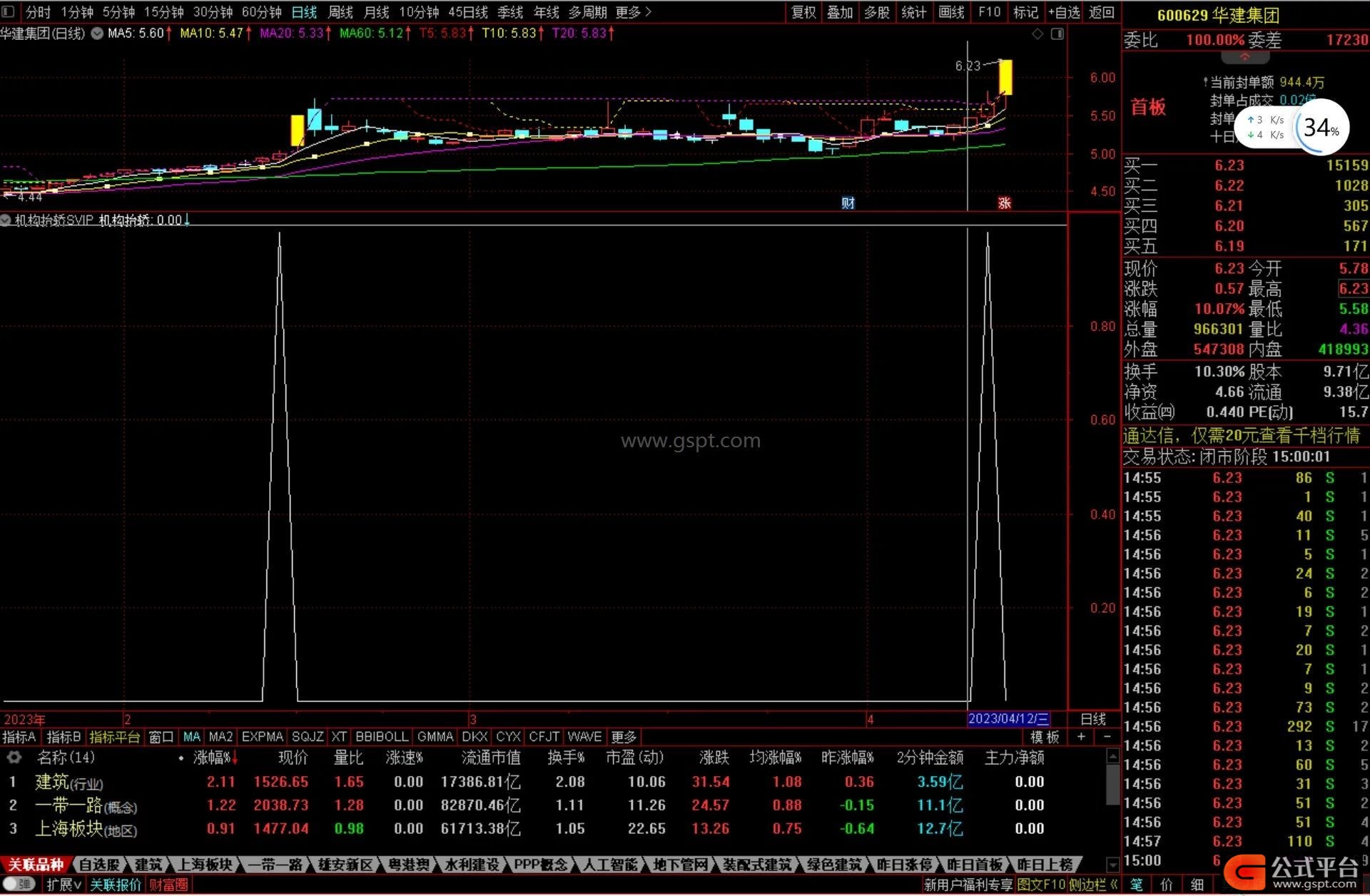Image resolution: width=1370 pixels, height=896 pixels.
Task: Switch to 30分钟 chart period
Action: pos(213,12)
